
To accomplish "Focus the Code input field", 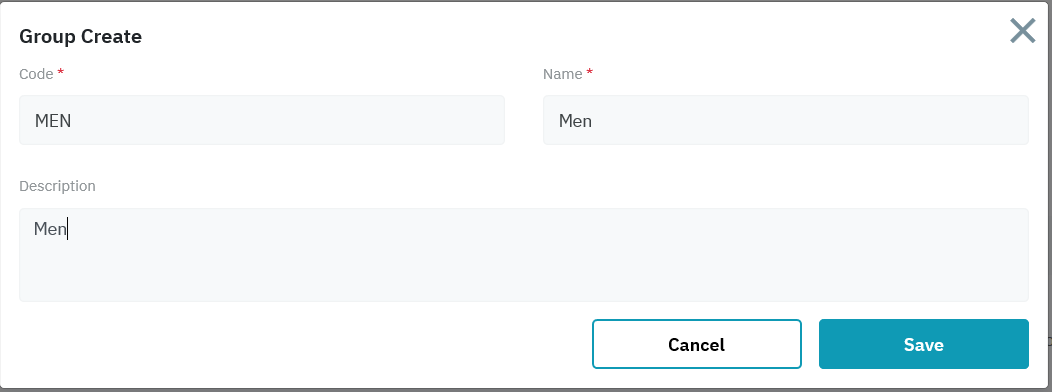I will (x=262, y=119).
